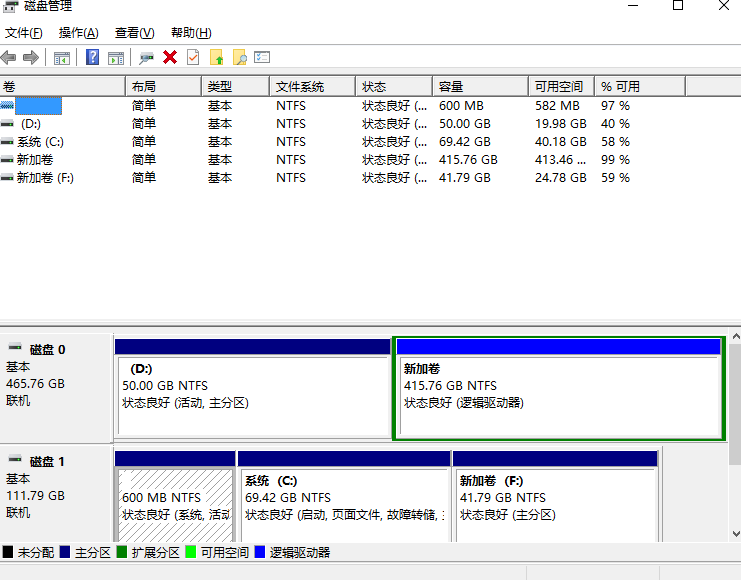The image size is (741, 580).
Task: Toggle the show/hide console tree icon
Action: pos(61,58)
